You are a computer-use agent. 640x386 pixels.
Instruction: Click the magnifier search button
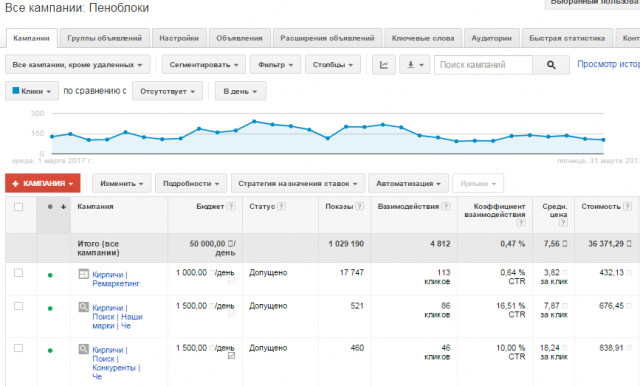[x=551, y=65]
